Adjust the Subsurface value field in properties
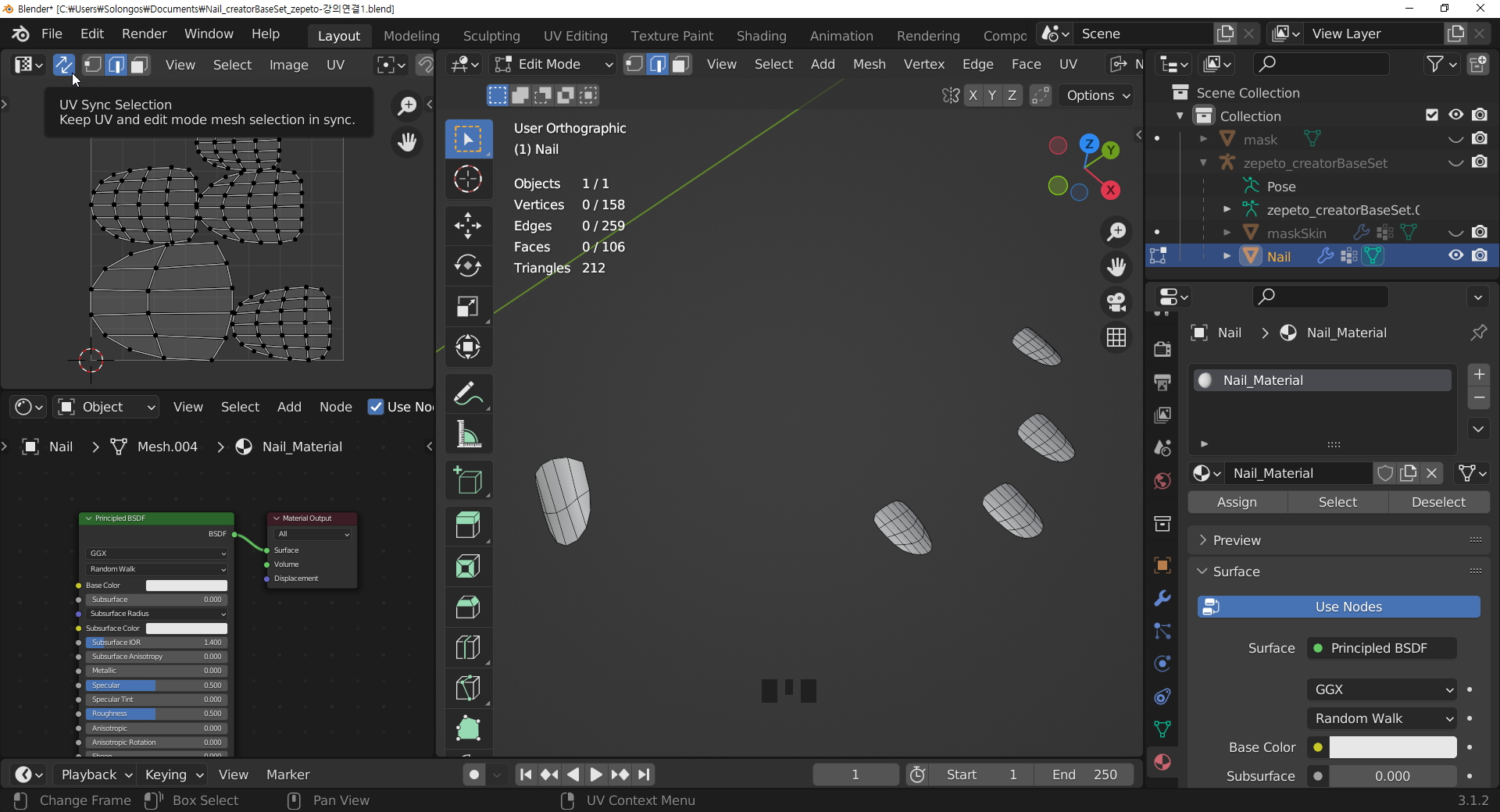Image resolution: width=1500 pixels, height=812 pixels. [1393, 776]
